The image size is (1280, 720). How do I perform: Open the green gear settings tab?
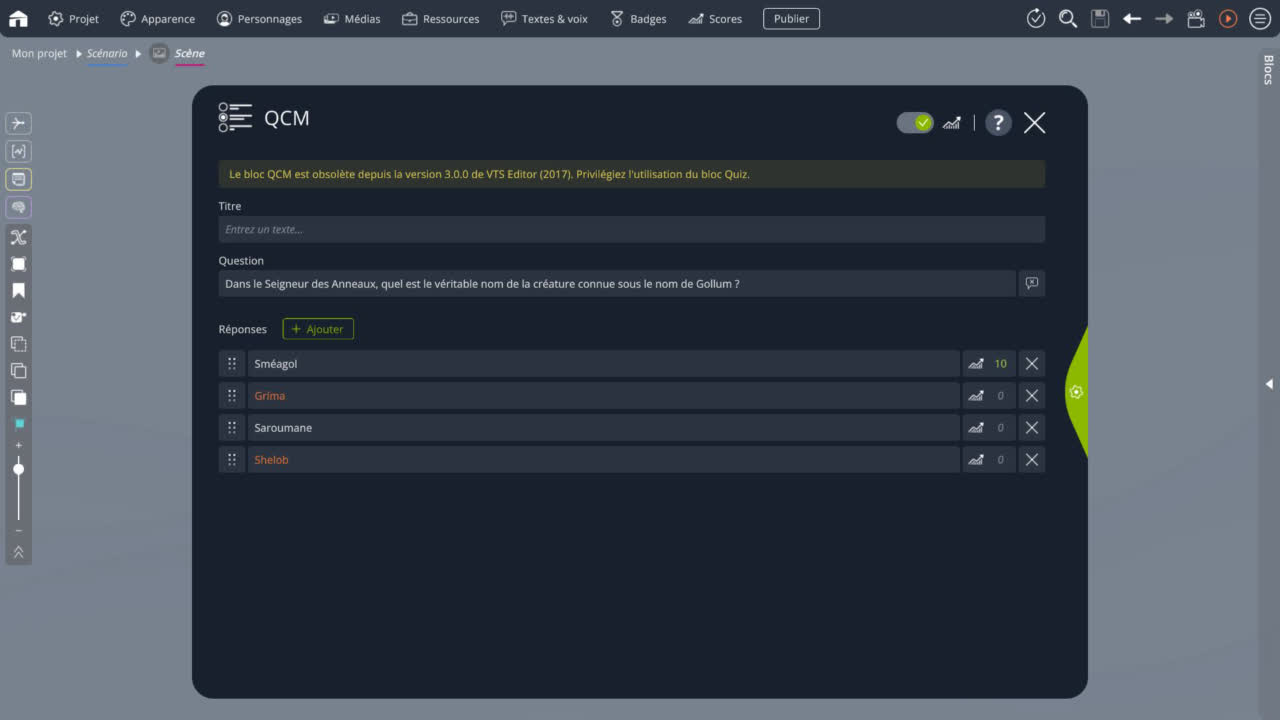(1076, 392)
